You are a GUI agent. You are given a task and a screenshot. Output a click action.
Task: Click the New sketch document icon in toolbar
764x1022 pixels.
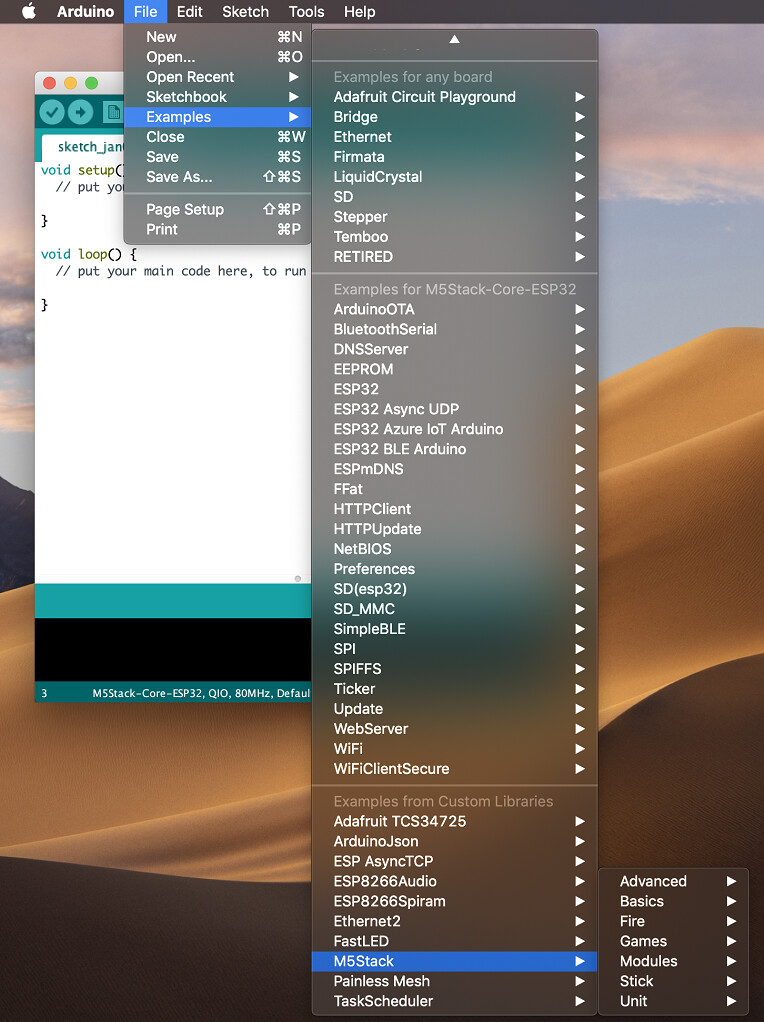click(113, 112)
